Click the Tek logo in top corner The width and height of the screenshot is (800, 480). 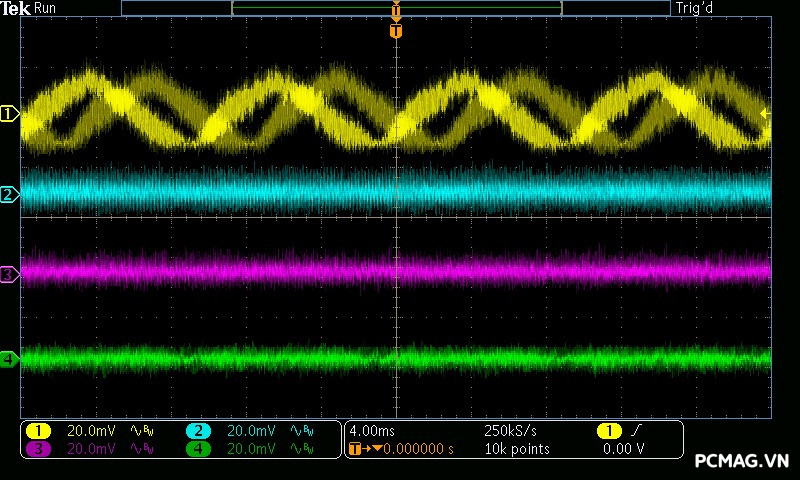coord(16,9)
